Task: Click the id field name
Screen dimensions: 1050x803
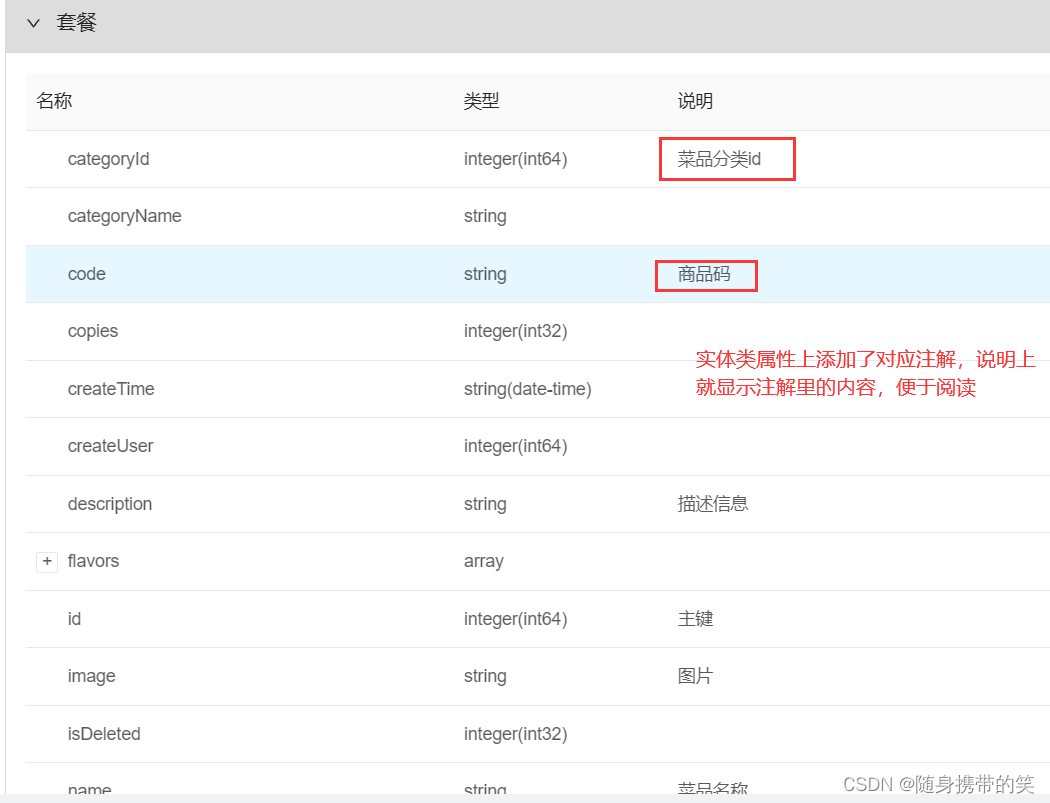Action: 74,619
